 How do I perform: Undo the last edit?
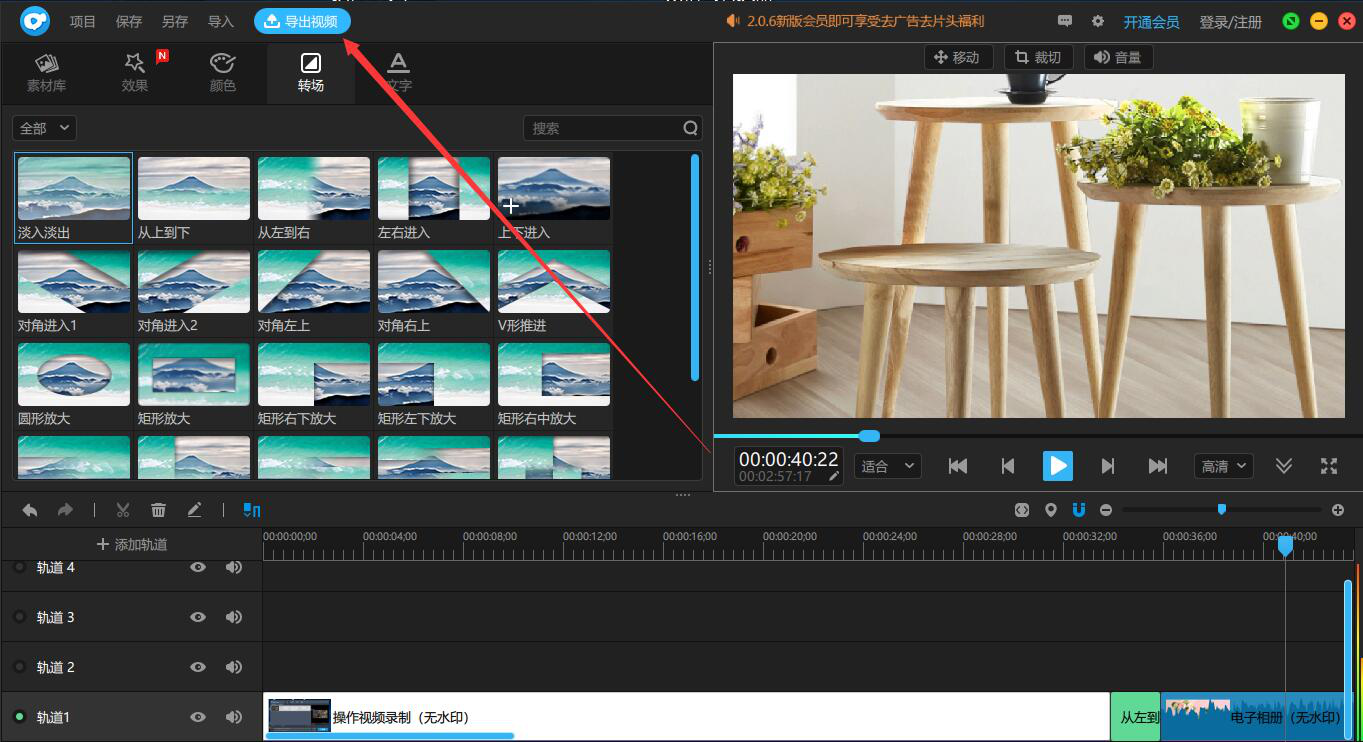pos(30,510)
